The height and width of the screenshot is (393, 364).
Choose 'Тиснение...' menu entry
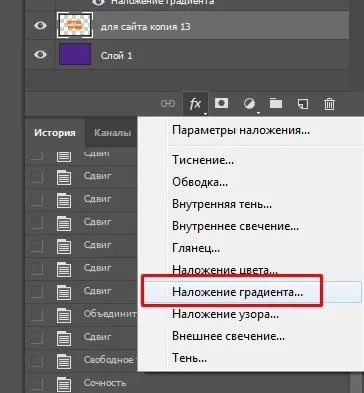point(203,160)
